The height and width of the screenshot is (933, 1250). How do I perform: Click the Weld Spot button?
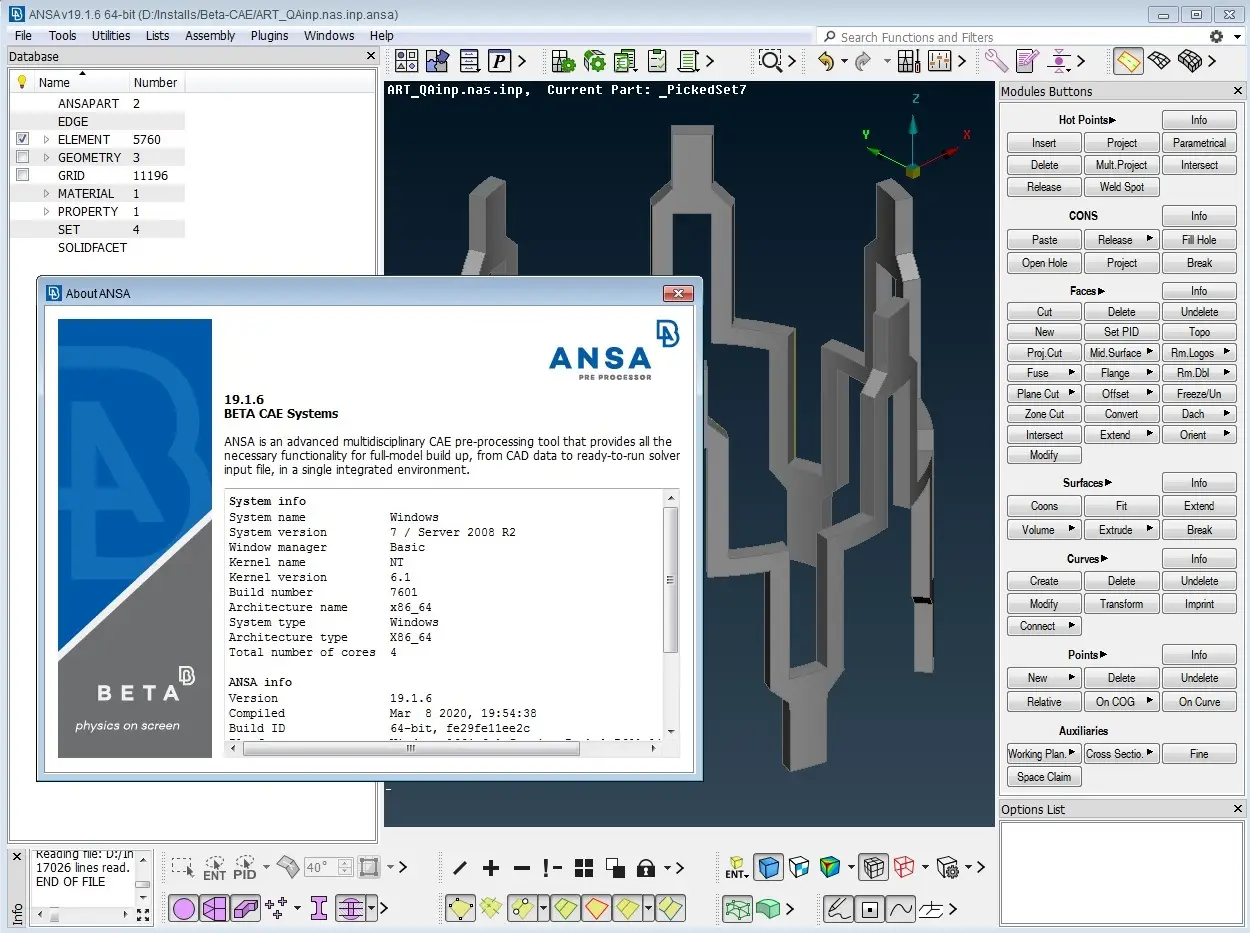pyautogui.click(x=1122, y=187)
